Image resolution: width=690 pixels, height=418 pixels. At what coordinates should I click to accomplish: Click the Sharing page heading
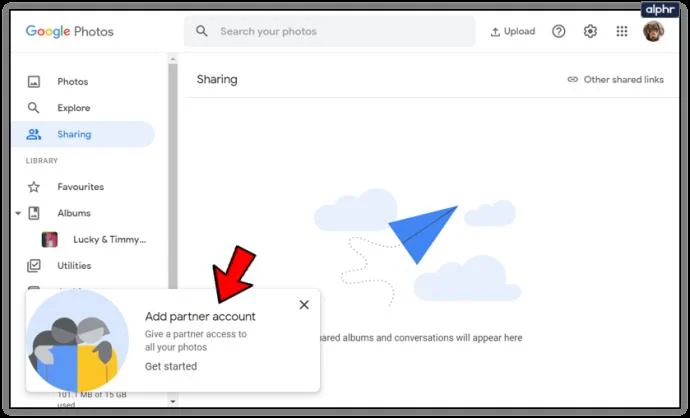click(217, 80)
